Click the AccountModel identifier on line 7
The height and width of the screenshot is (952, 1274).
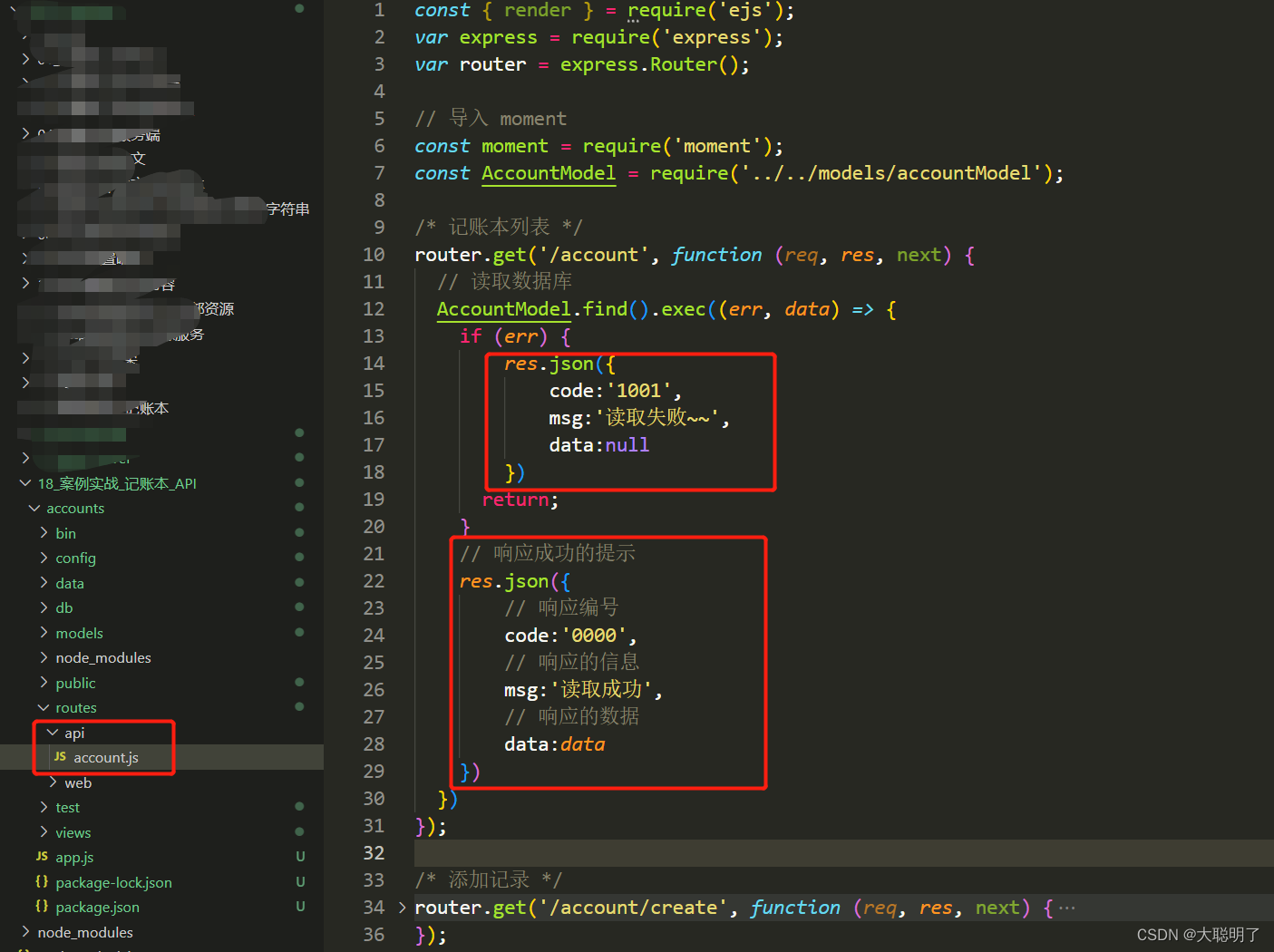(x=549, y=173)
